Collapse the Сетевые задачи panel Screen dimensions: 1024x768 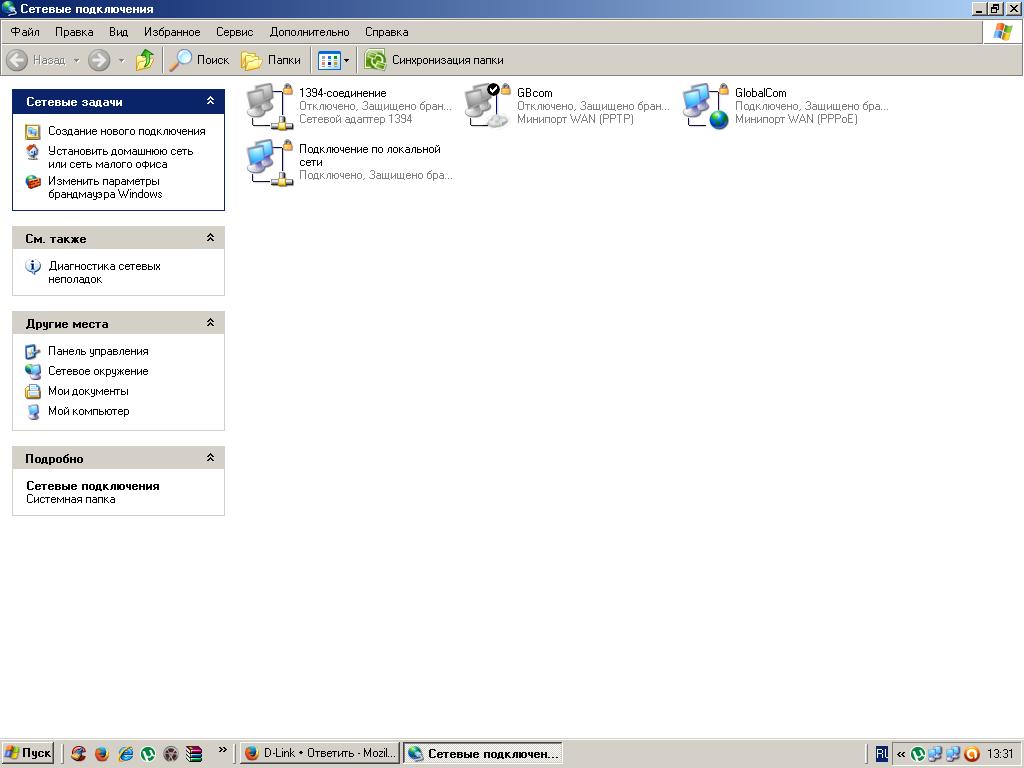click(210, 101)
